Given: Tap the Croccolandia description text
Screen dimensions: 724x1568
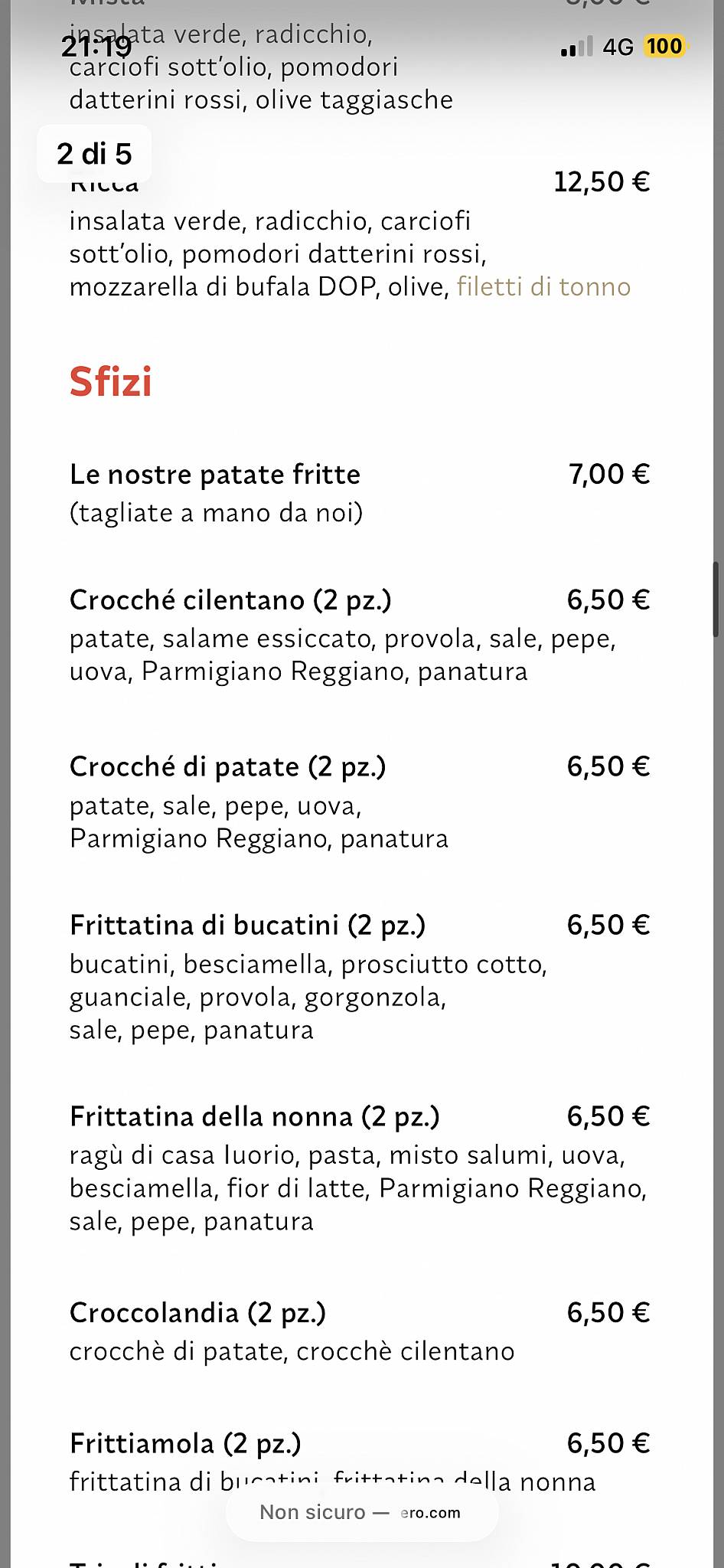Looking at the screenshot, I should pos(292,1351).
